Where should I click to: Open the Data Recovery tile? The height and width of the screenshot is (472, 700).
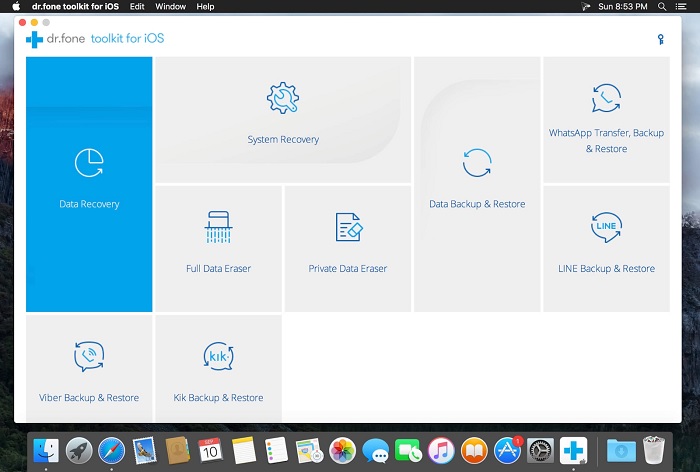89,184
